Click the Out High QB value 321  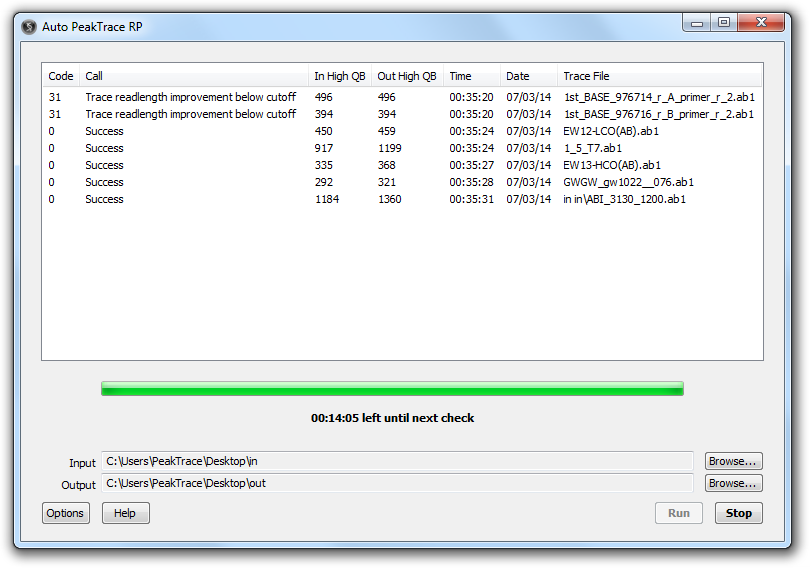[386, 182]
